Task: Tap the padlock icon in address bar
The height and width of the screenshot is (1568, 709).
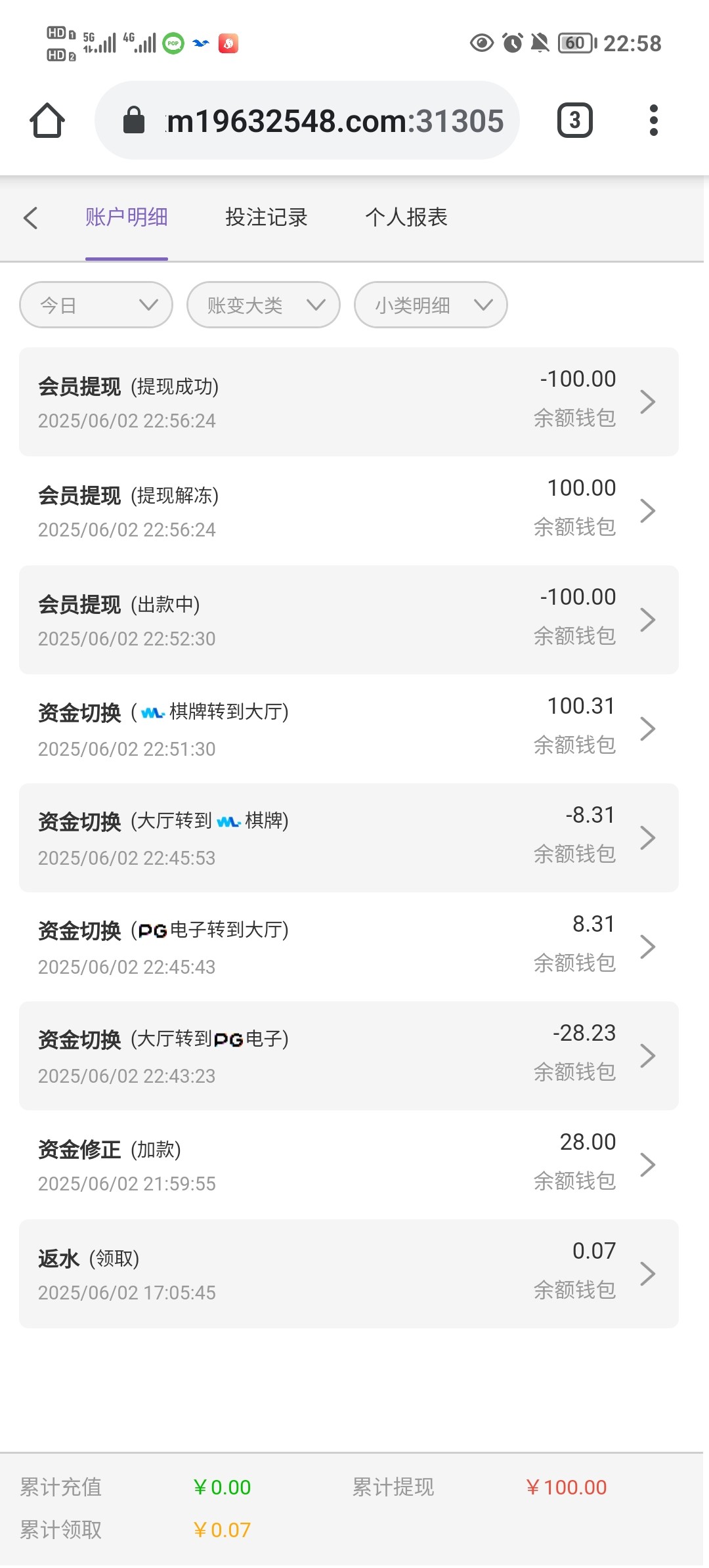Action: pos(134,121)
